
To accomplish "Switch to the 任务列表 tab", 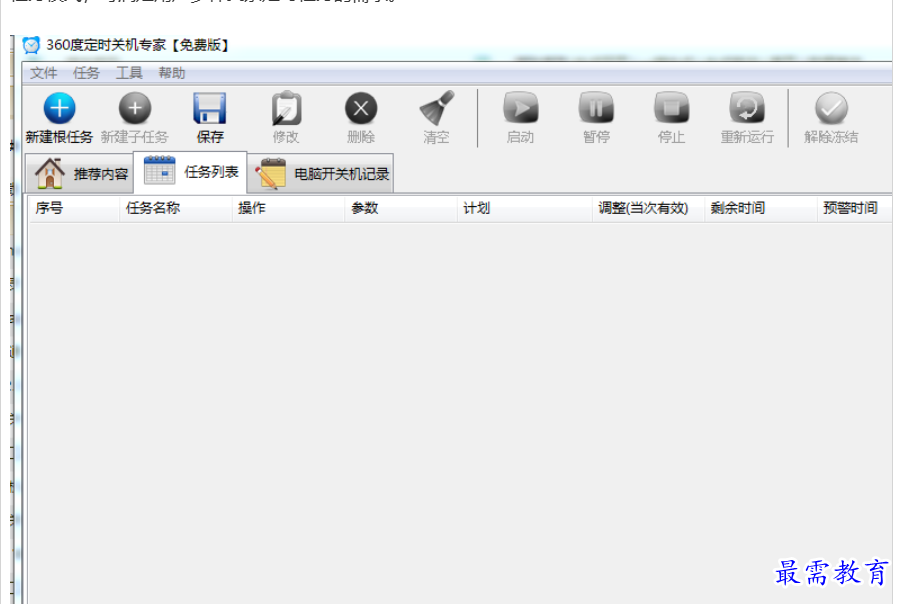I will [x=190, y=171].
